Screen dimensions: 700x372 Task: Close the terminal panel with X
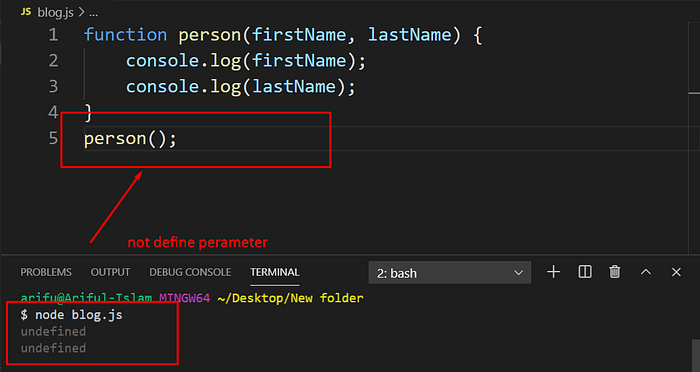[676, 272]
